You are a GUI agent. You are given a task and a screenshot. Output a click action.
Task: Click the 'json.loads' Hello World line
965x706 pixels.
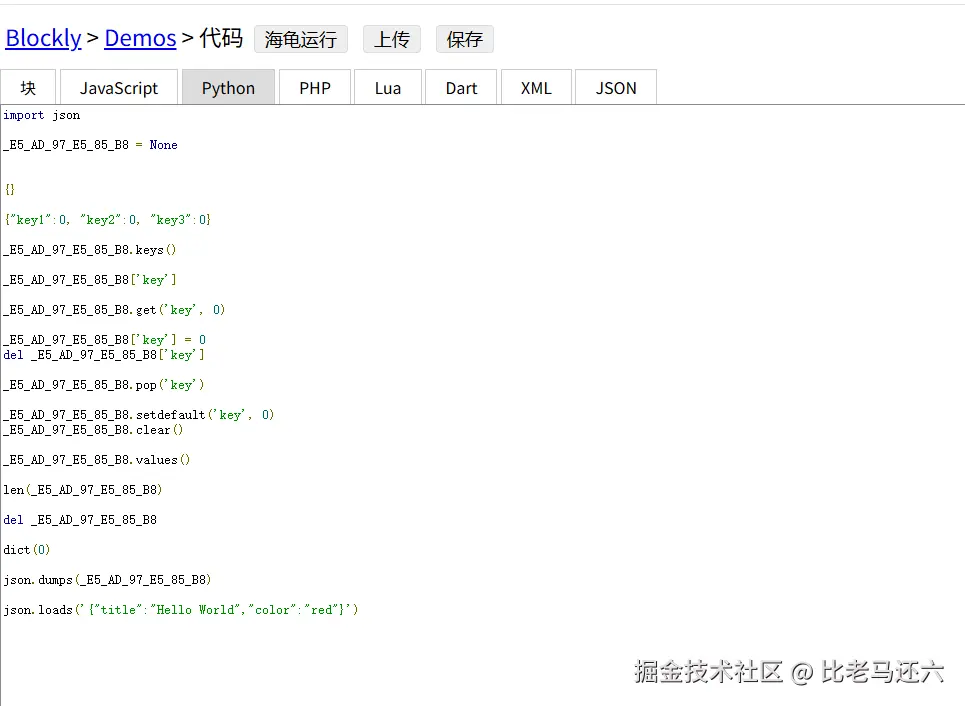(181, 610)
